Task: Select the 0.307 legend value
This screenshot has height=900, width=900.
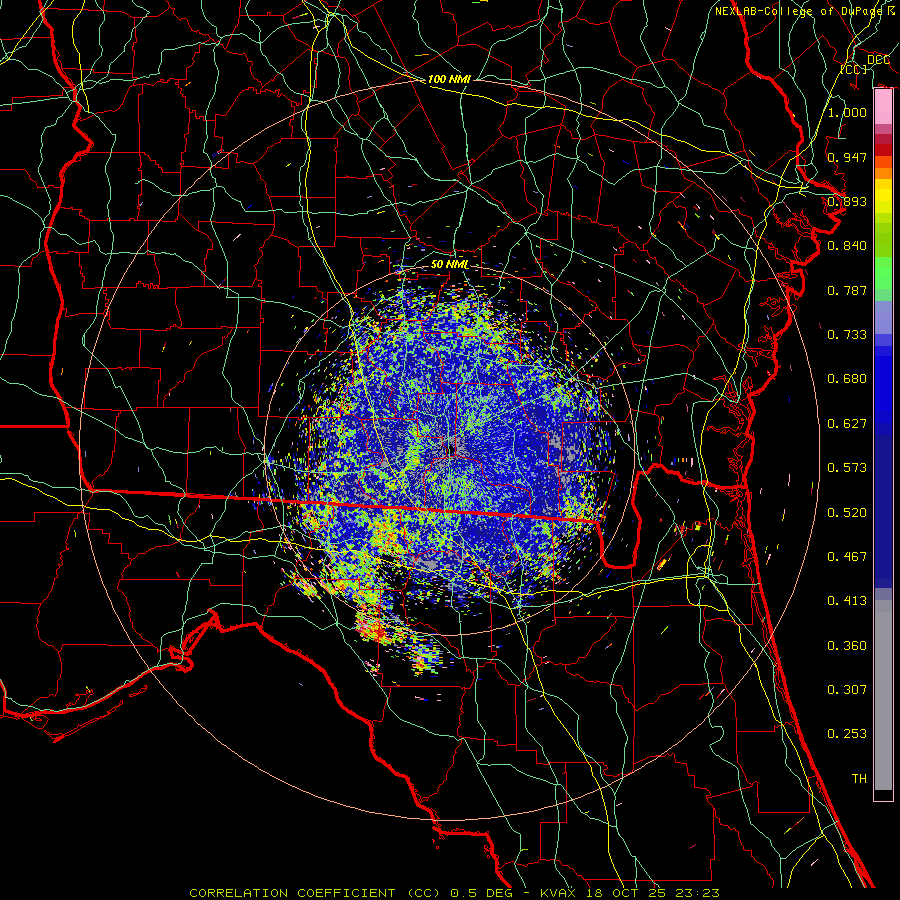Action: pyautogui.click(x=847, y=690)
